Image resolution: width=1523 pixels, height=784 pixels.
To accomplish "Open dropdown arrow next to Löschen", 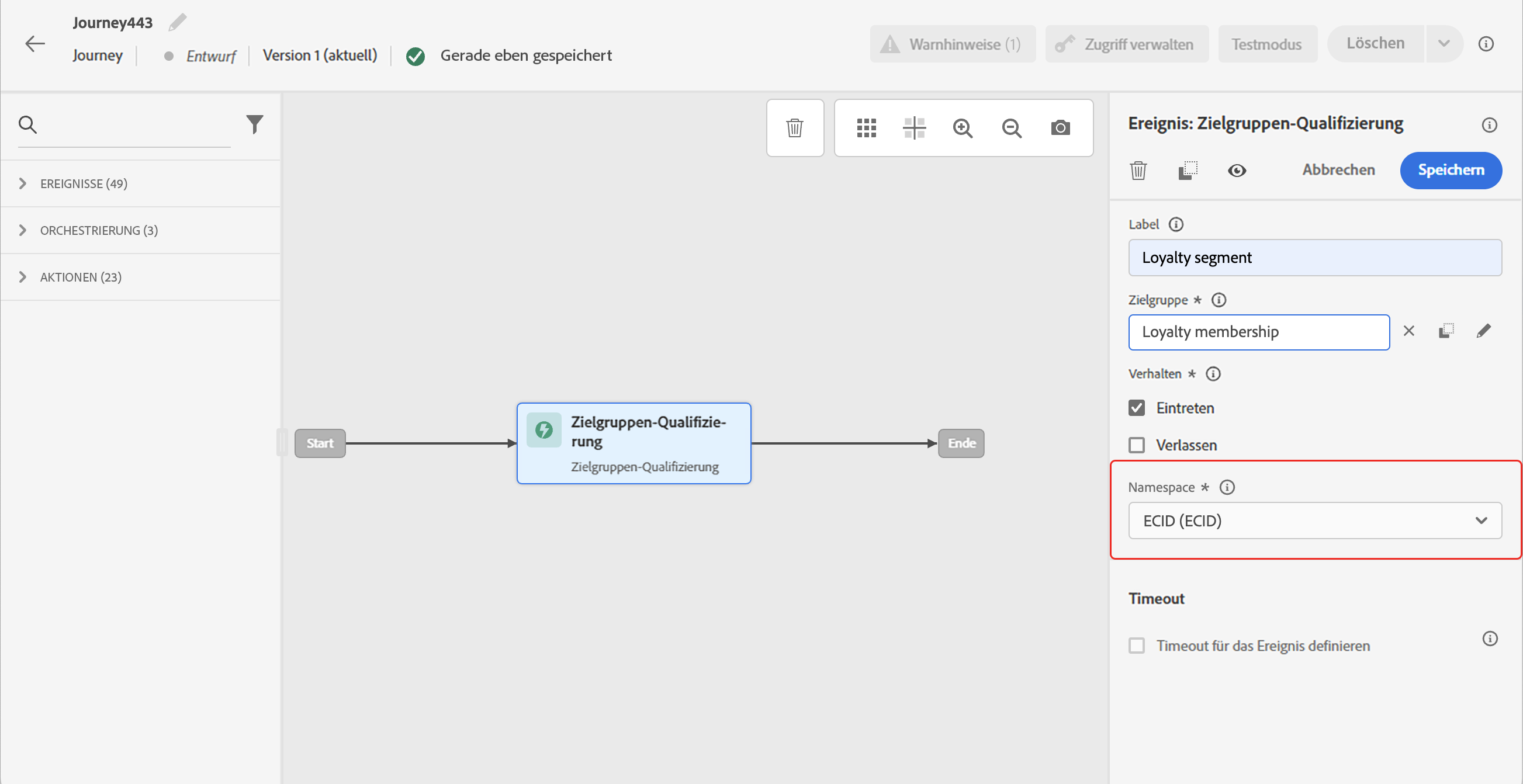I will [1444, 44].
